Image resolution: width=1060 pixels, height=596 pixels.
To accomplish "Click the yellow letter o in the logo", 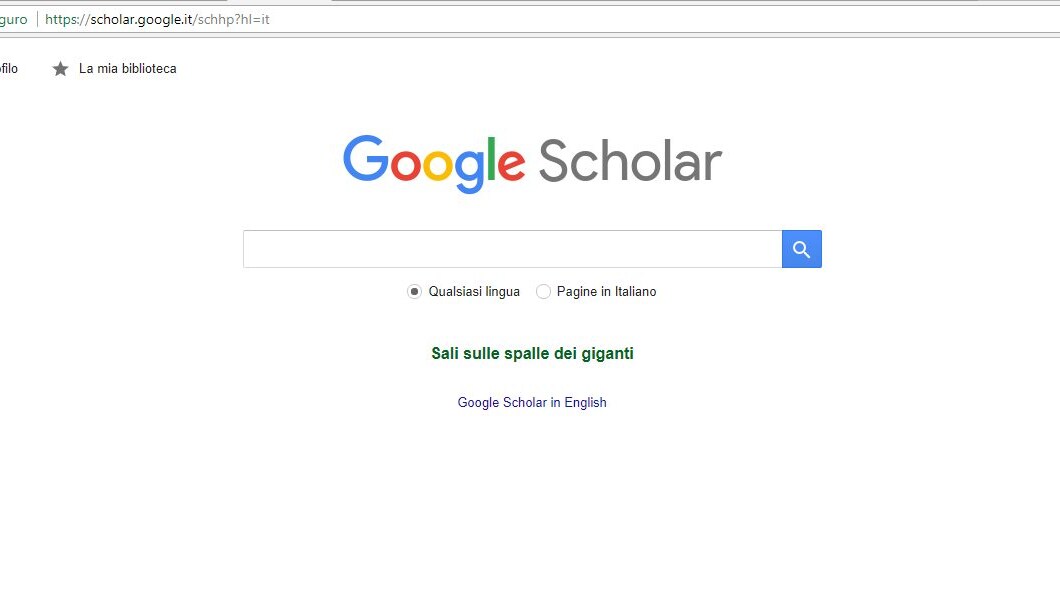I will pos(438,166).
